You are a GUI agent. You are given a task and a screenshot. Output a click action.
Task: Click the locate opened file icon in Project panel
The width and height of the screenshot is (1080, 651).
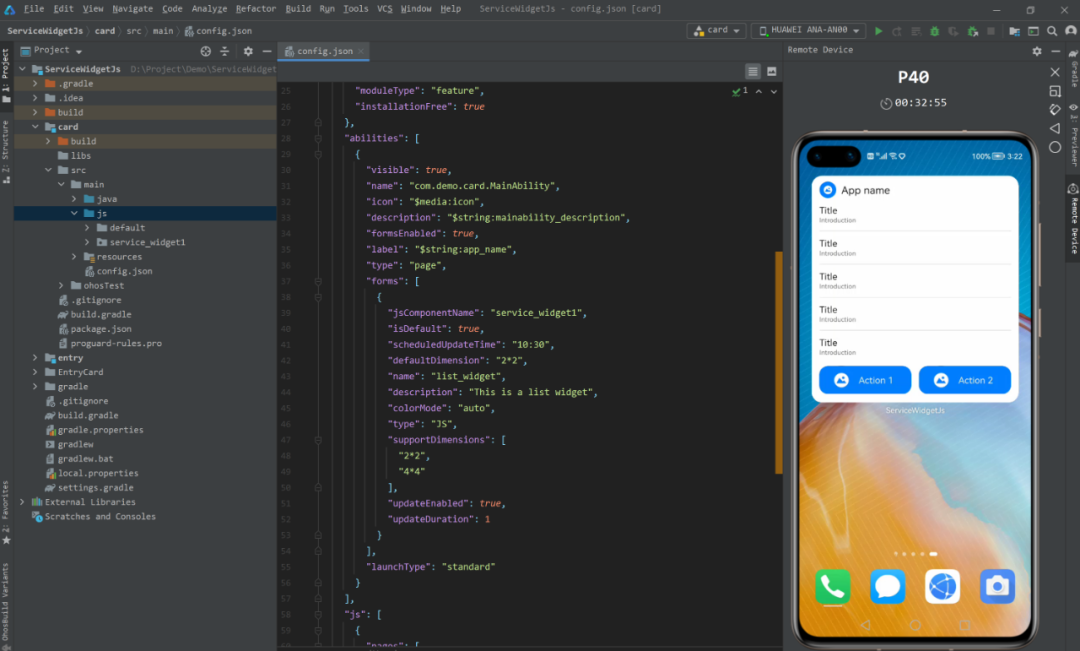pyautogui.click(x=206, y=51)
